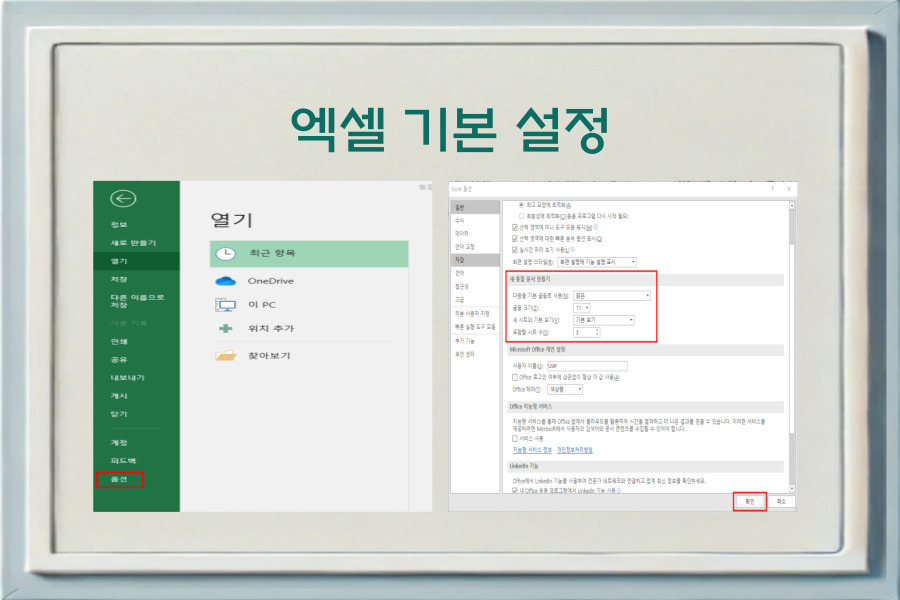The image size is (900, 600).
Task: Open 게시 in the backstage menu
Action: (x=119, y=396)
